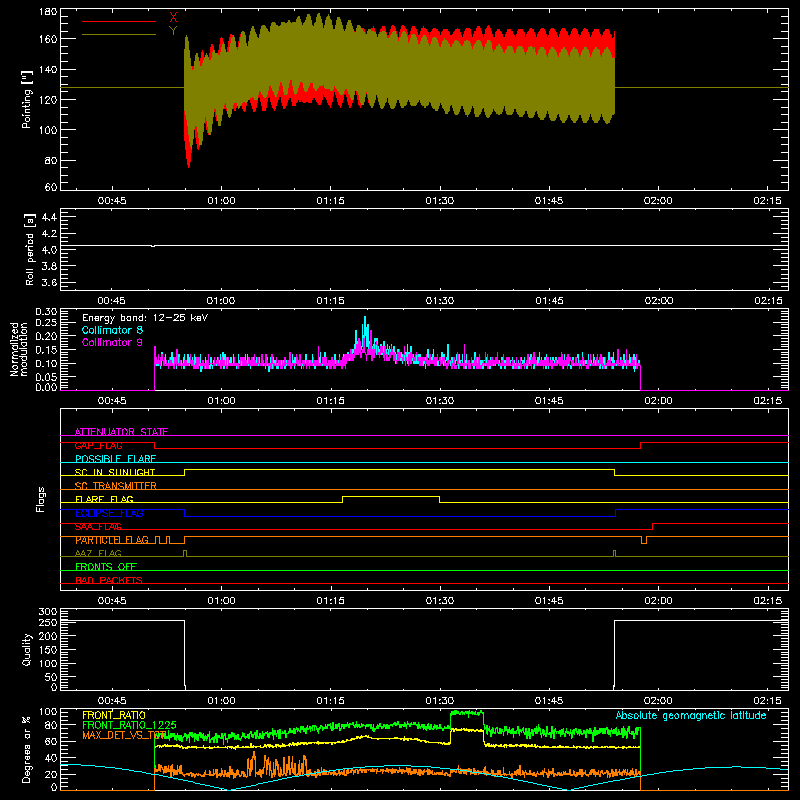800x800 pixels.
Task: Click the red X legend label
Action: [173, 18]
